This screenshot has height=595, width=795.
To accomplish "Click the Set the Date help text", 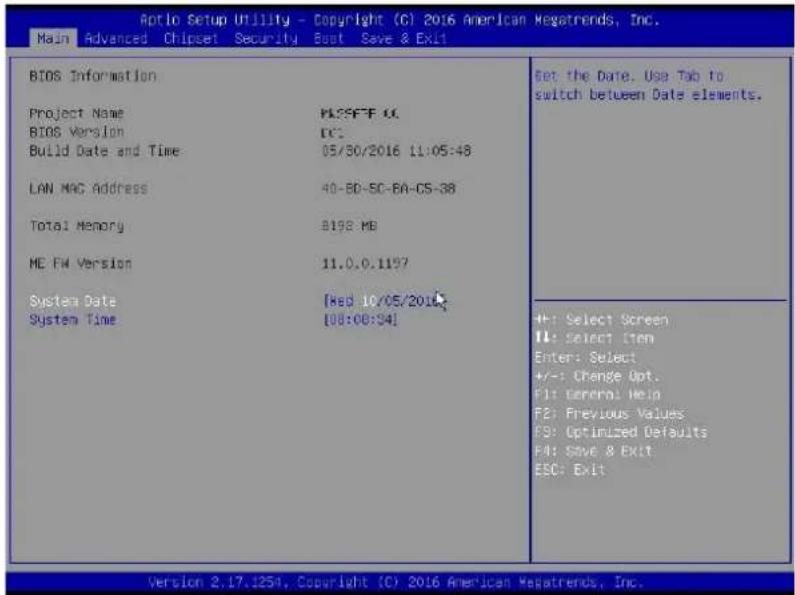I will (648, 85).
